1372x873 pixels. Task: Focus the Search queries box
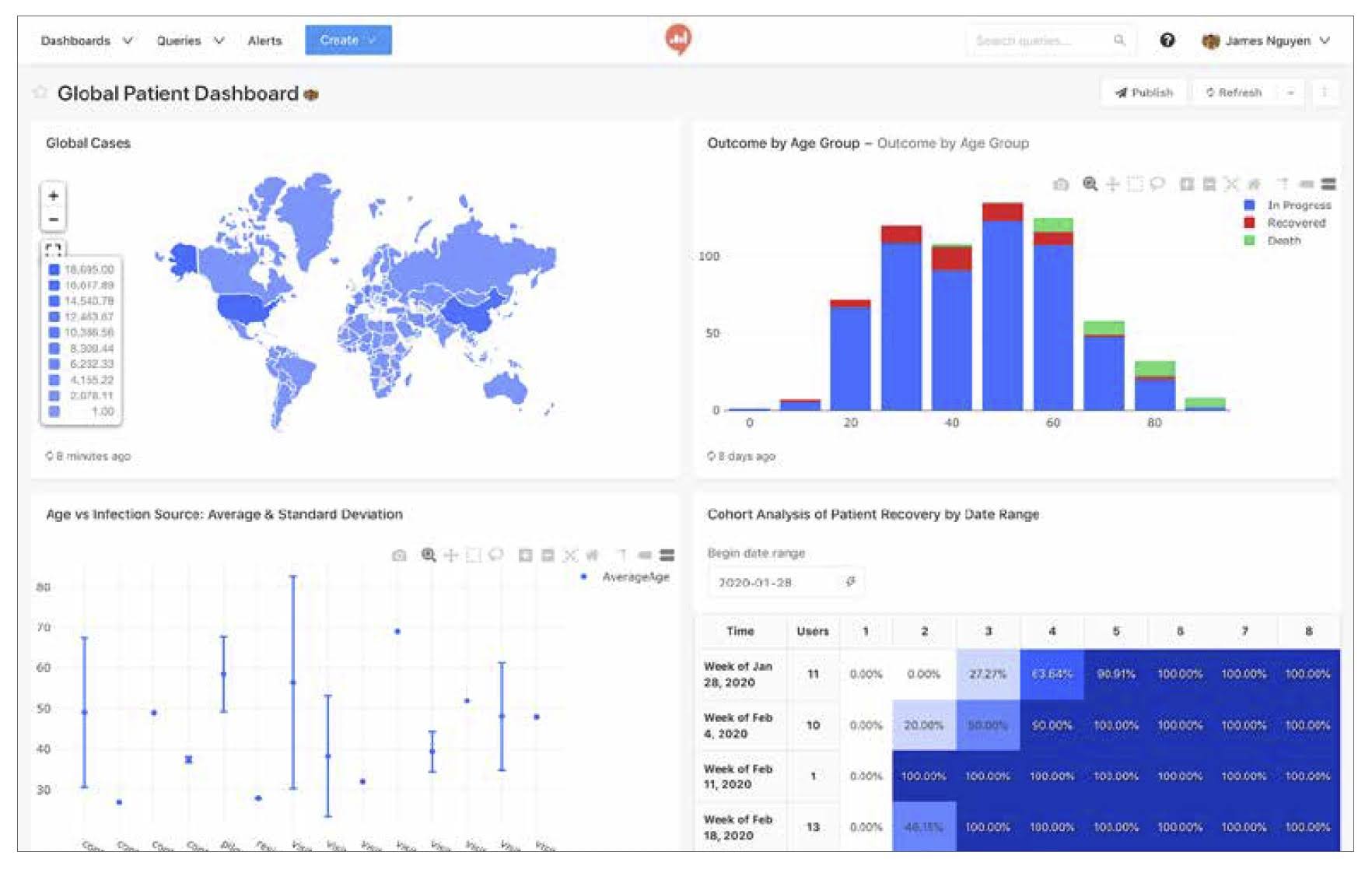(1050, 40)
